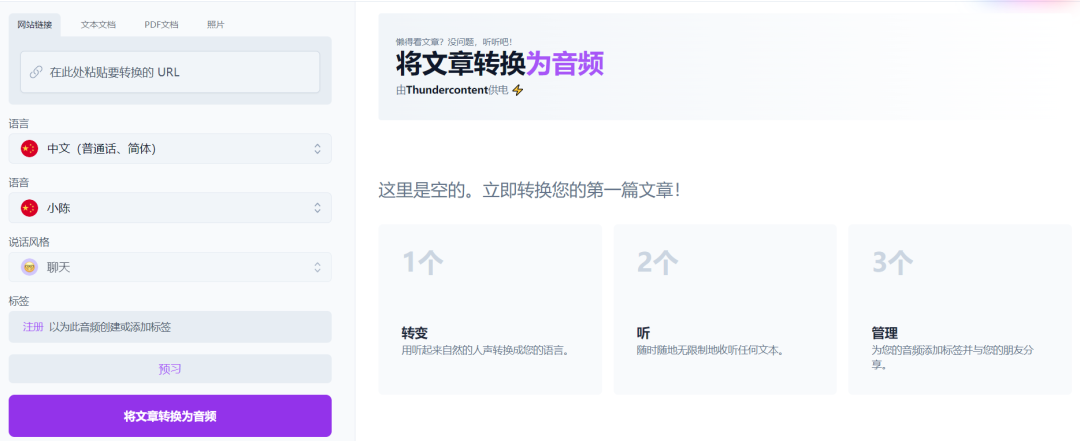Open the 说话风格 dropdown showing 聊天

point(170,267)
